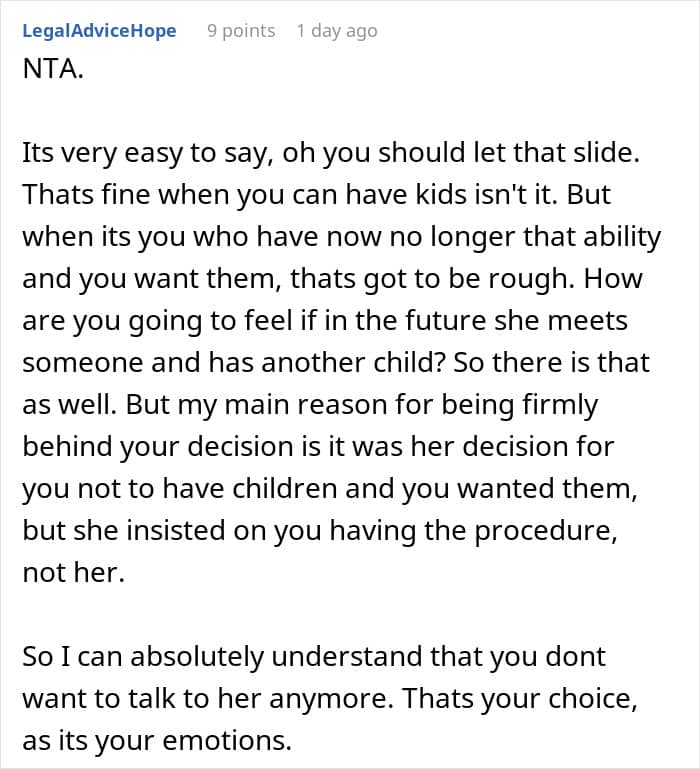Click the line starting "but she insisted"
The height and width of the screenshot is (769, 700).
pos(321,531)
